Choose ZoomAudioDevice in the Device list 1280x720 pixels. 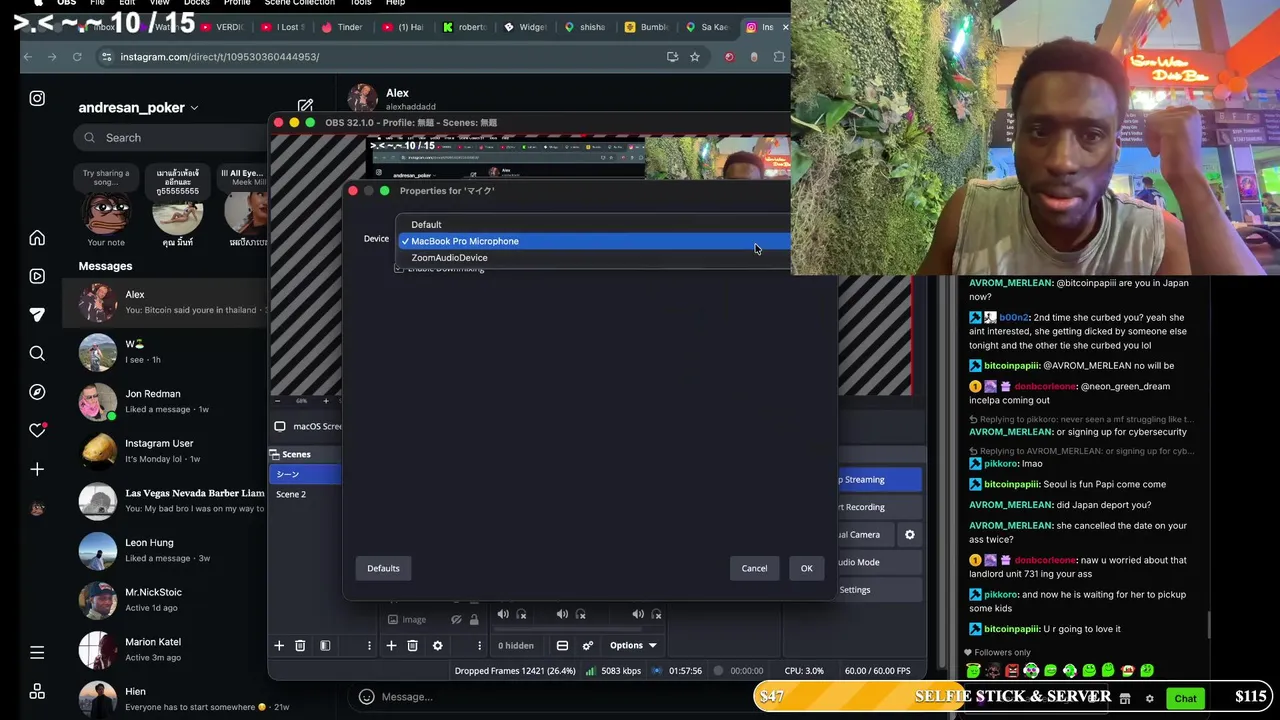pos(595,258)
